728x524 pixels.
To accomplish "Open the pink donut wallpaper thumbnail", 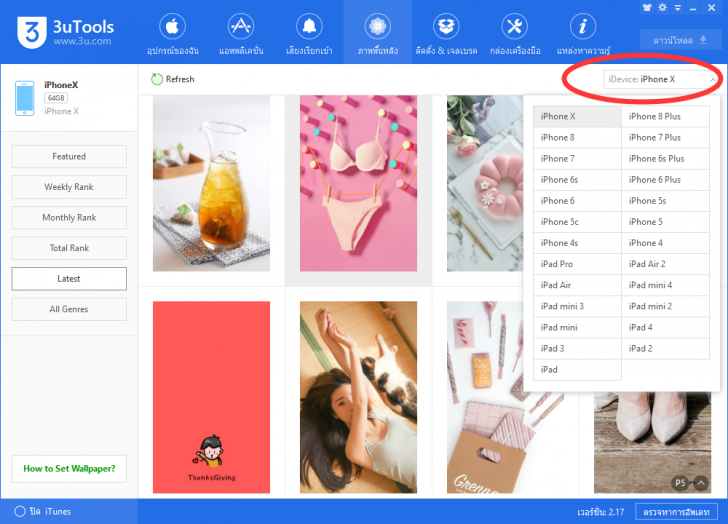I will point(485,183).
